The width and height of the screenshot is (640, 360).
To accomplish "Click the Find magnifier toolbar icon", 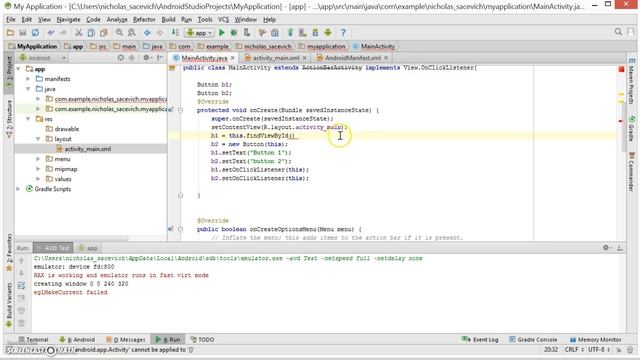I will (119, 33).
